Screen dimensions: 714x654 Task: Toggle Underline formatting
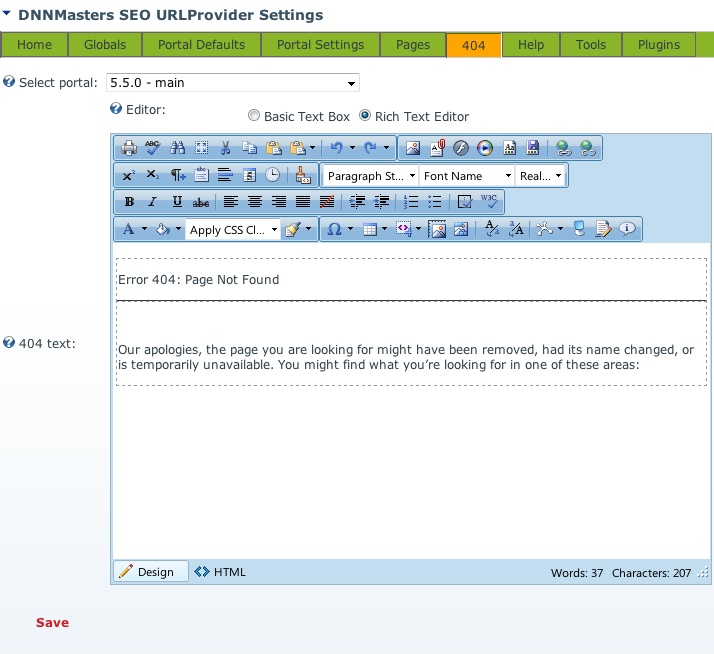pos(177,202)
